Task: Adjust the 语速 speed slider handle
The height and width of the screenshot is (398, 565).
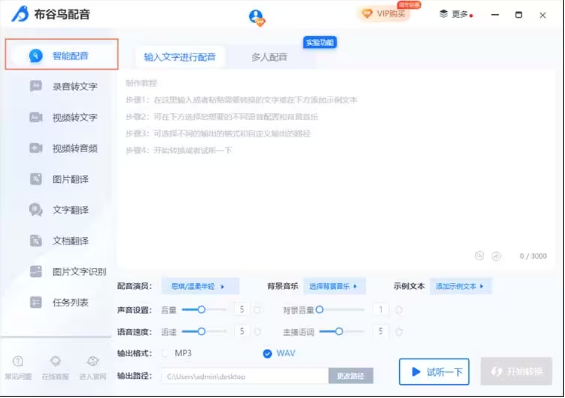Action: tap(201, 331)
